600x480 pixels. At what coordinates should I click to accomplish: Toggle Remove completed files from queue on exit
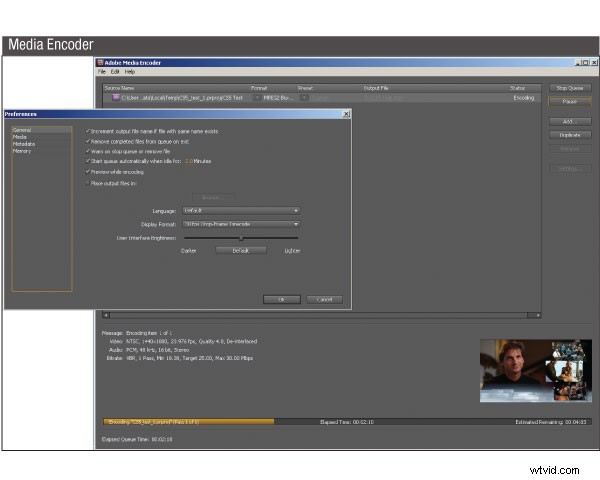(x=88, y=141)
